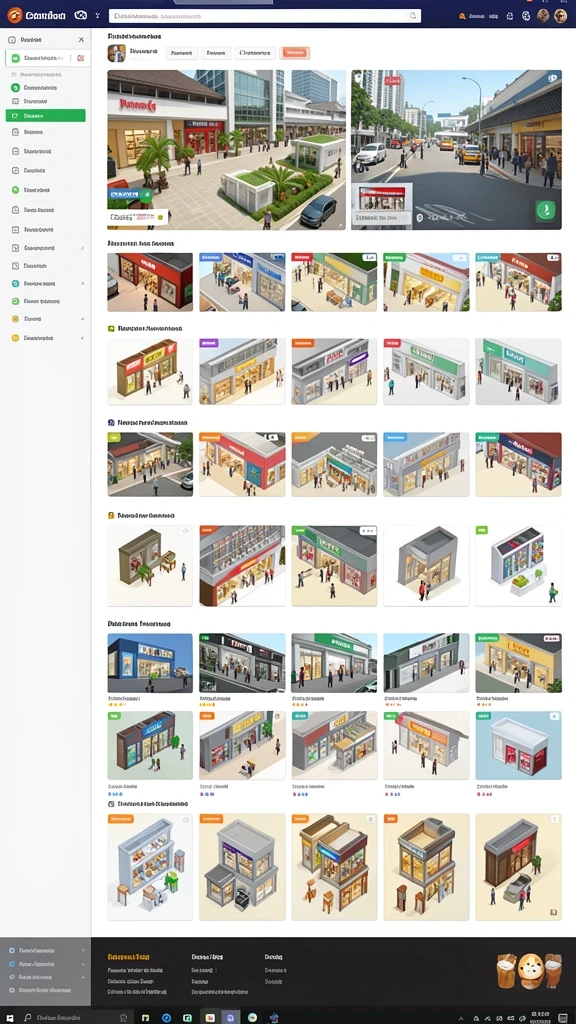
Task: Click the taskbar clock
Action: tap(539, 1017)
